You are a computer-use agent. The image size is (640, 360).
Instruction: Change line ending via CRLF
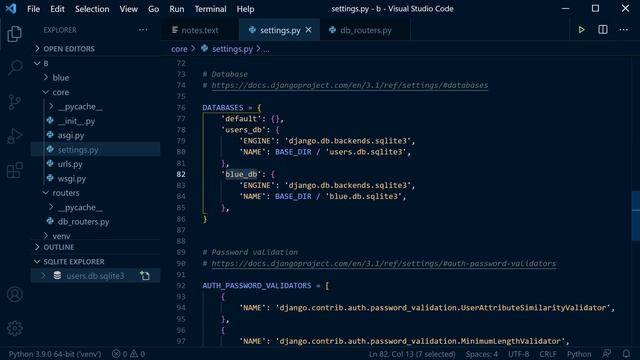click(x=548, y=354)
